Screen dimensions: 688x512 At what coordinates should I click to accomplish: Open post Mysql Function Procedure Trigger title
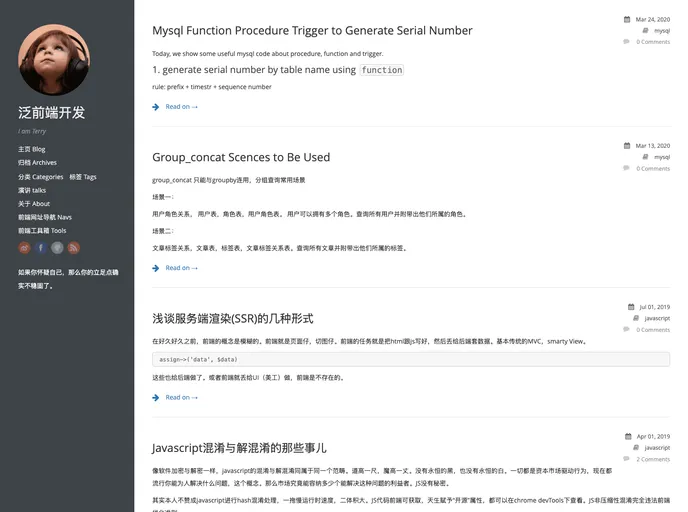[312, 31]
